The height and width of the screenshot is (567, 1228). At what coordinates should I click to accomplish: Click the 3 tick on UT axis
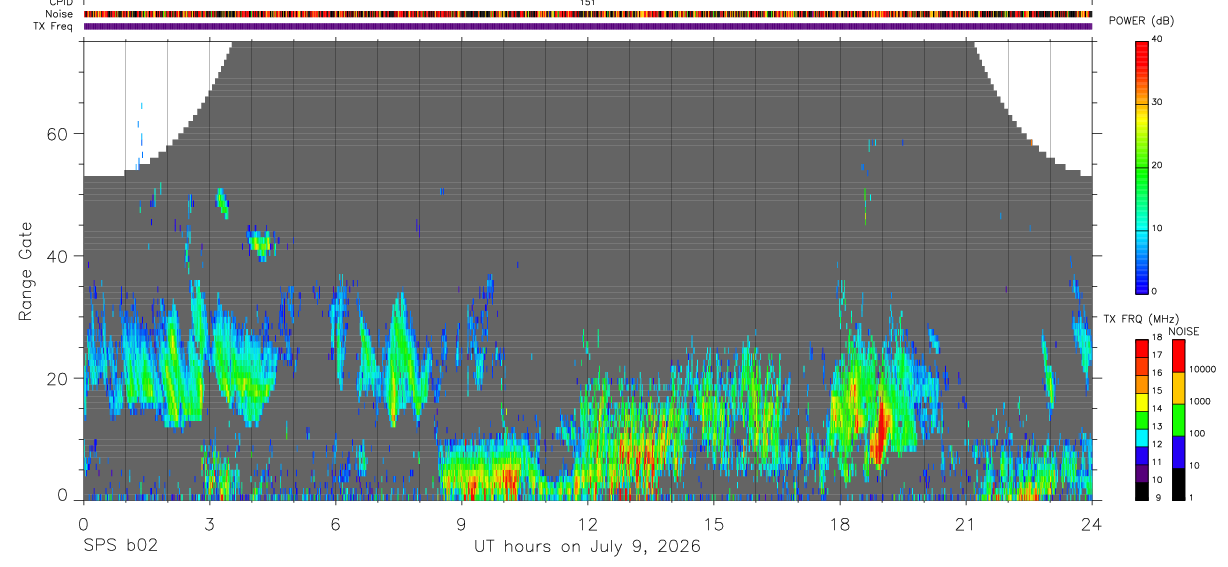point(209,523)
